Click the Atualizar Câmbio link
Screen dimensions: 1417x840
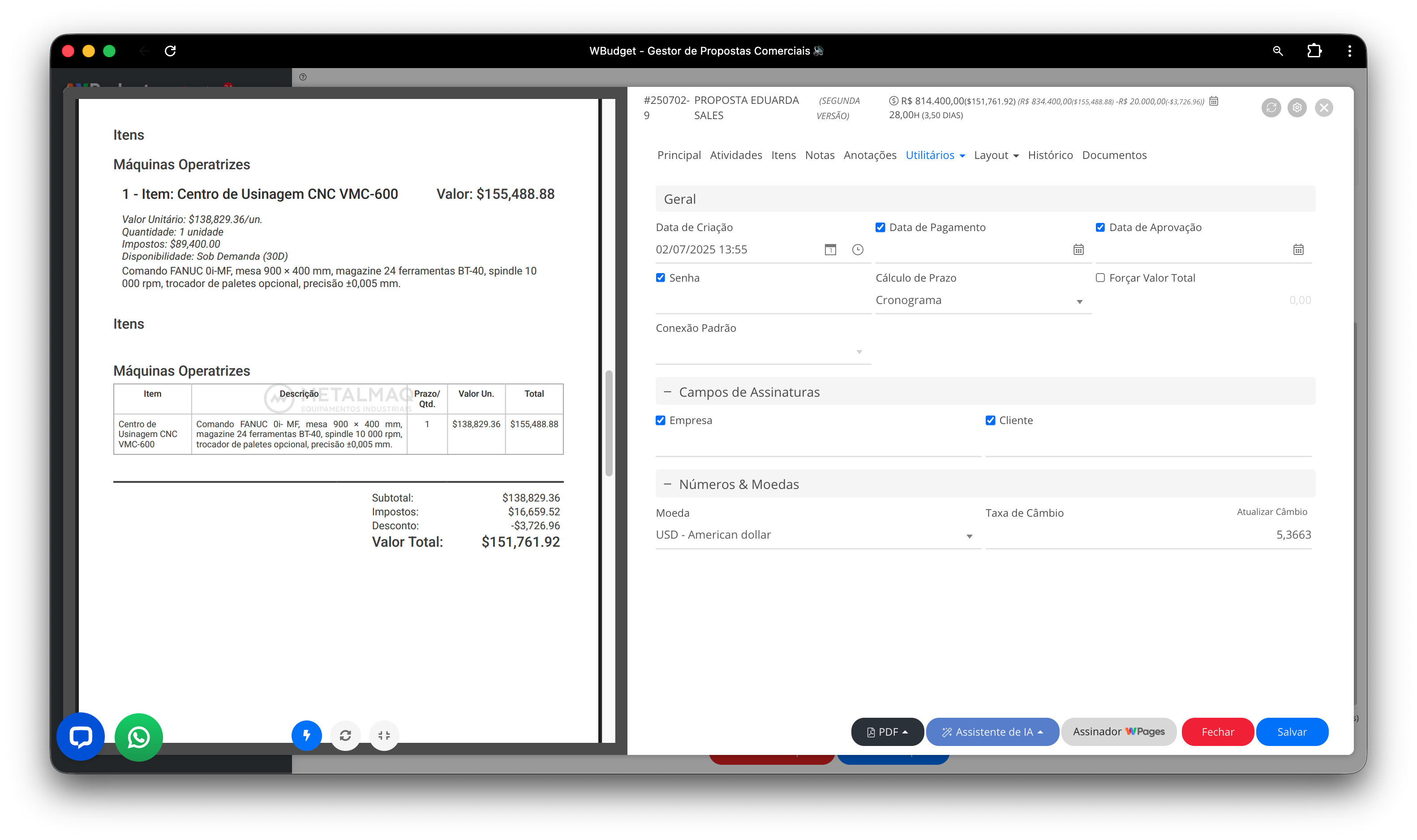(x=1271, y=512)
